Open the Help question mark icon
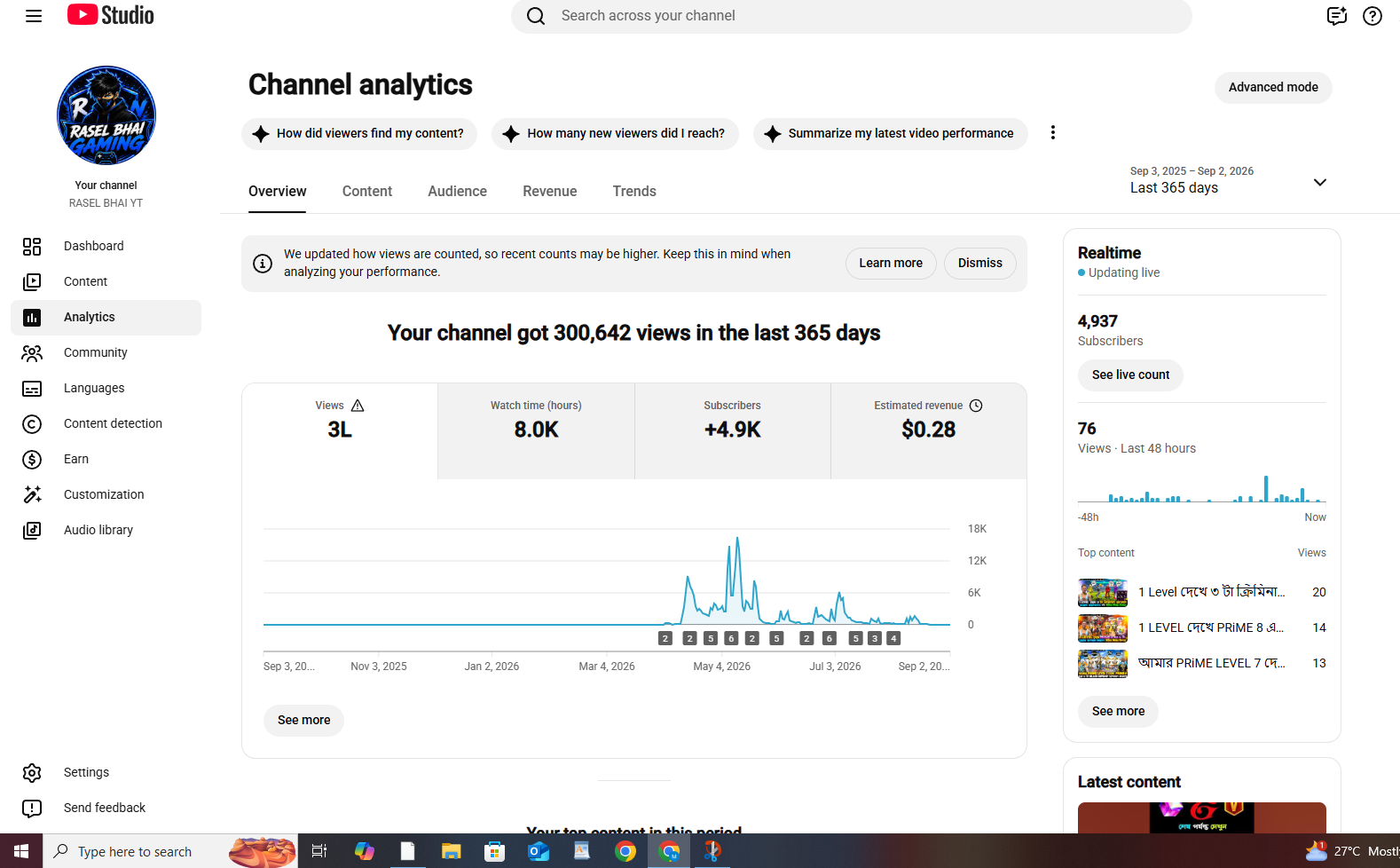The image size is (1400, 868). click(1372, 16)
